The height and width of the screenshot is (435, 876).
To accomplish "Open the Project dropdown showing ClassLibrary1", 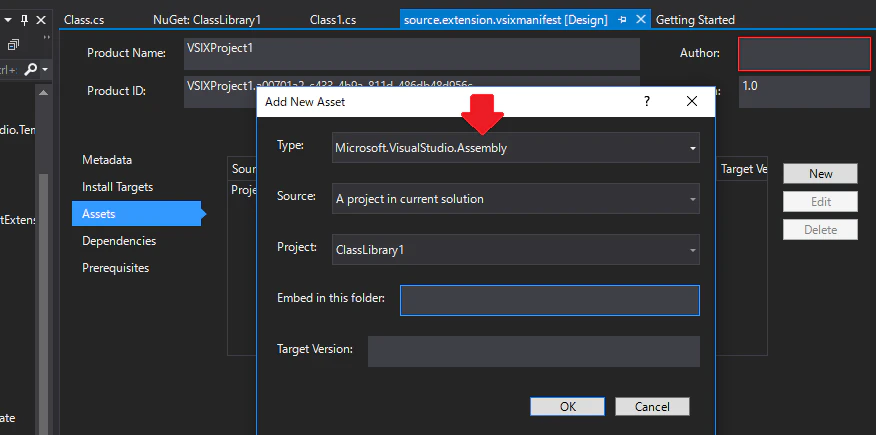I will tap(515, 250).
